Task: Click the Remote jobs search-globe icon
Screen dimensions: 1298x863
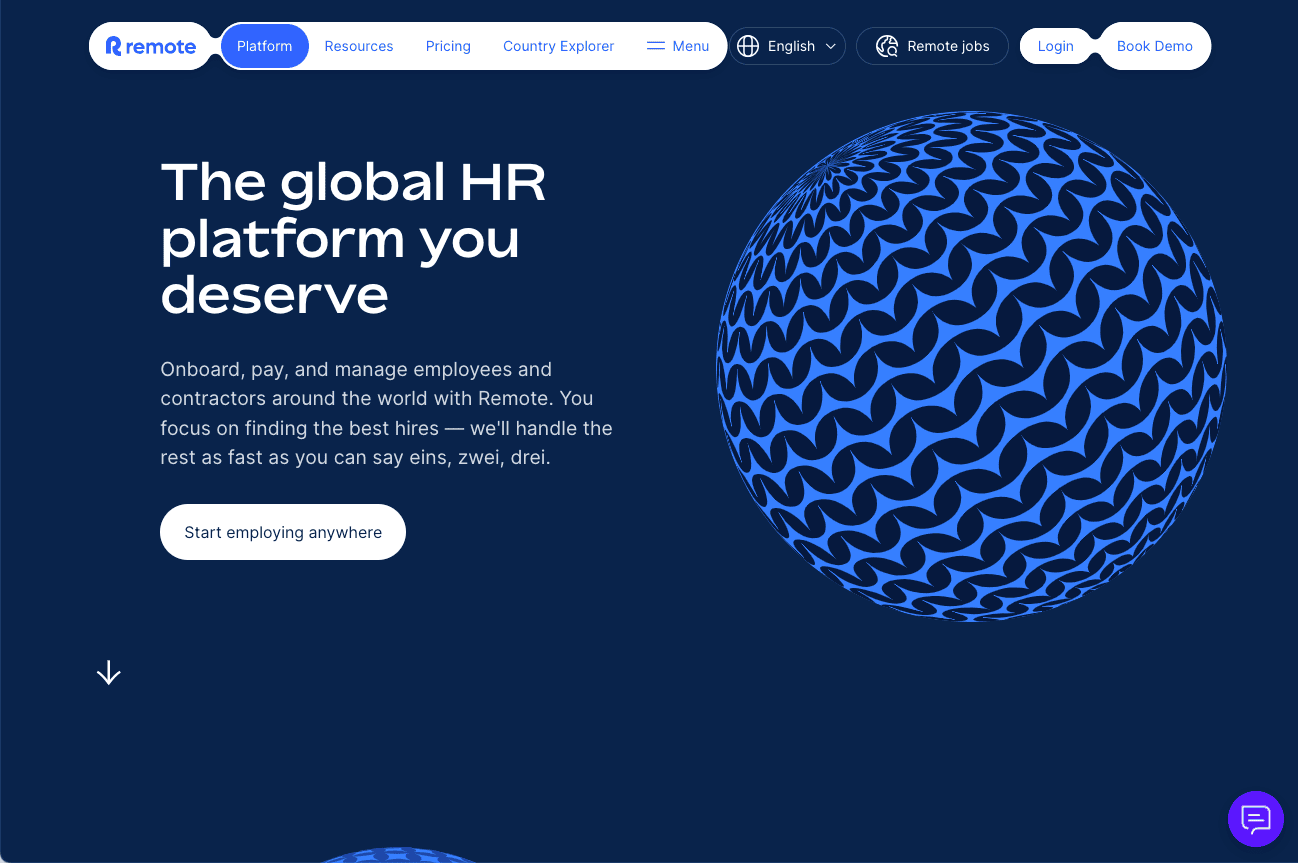Action: coord(887,46)
